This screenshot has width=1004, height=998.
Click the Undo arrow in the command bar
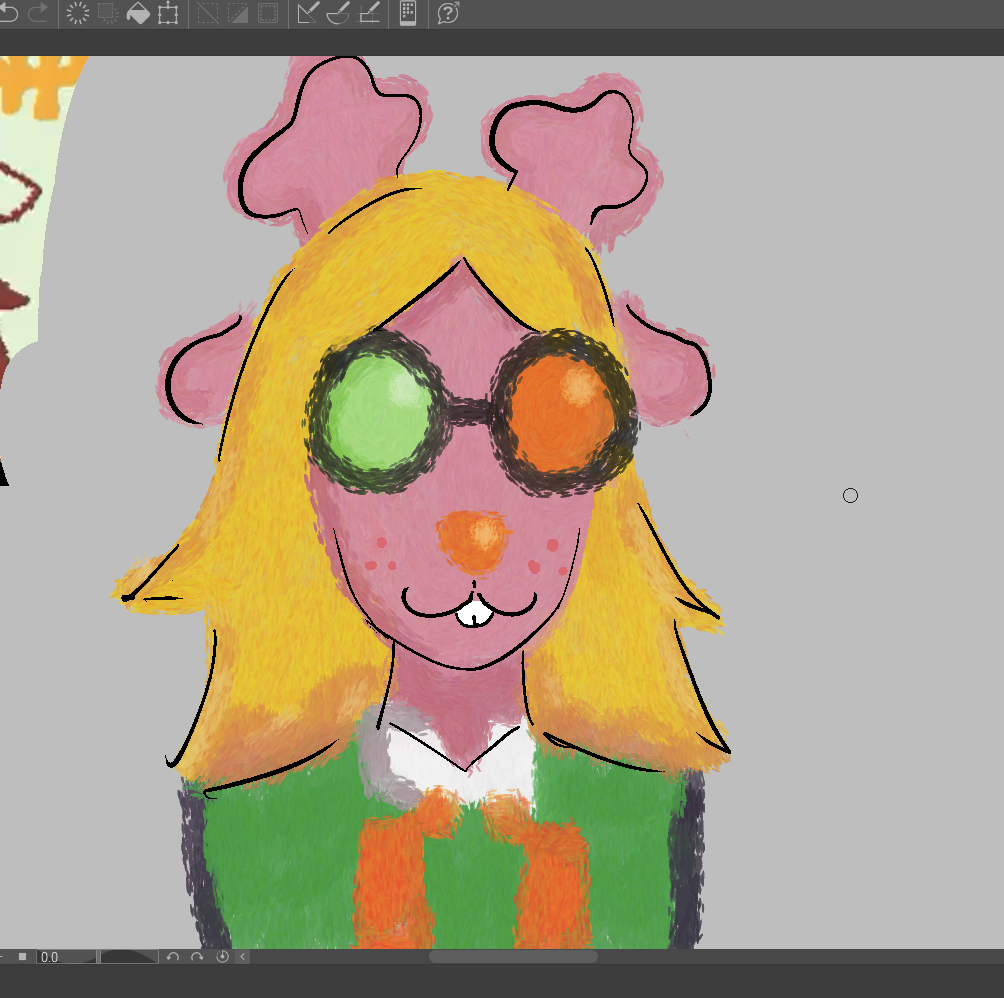tap(8, 13)
